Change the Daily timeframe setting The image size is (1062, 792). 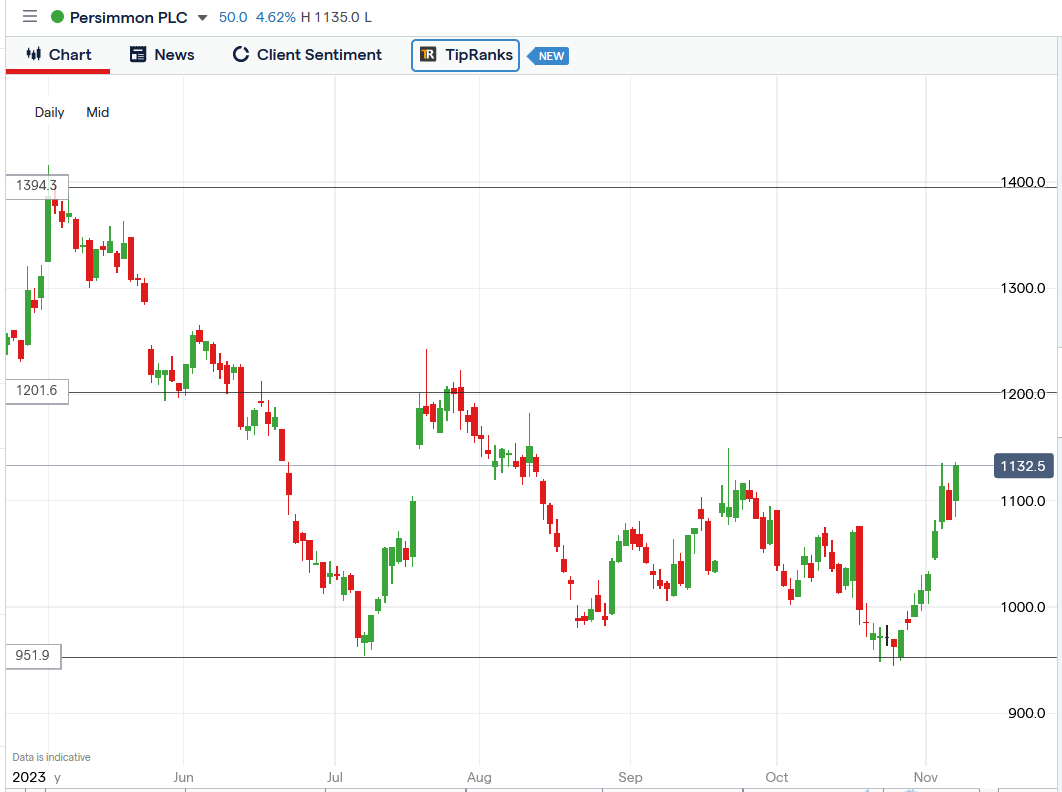(x=49, y=112)
